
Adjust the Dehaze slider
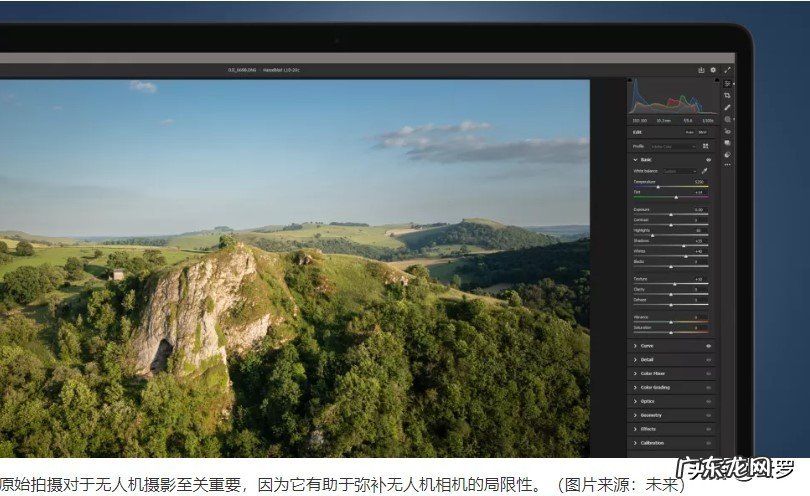click(x=671, y=305)
